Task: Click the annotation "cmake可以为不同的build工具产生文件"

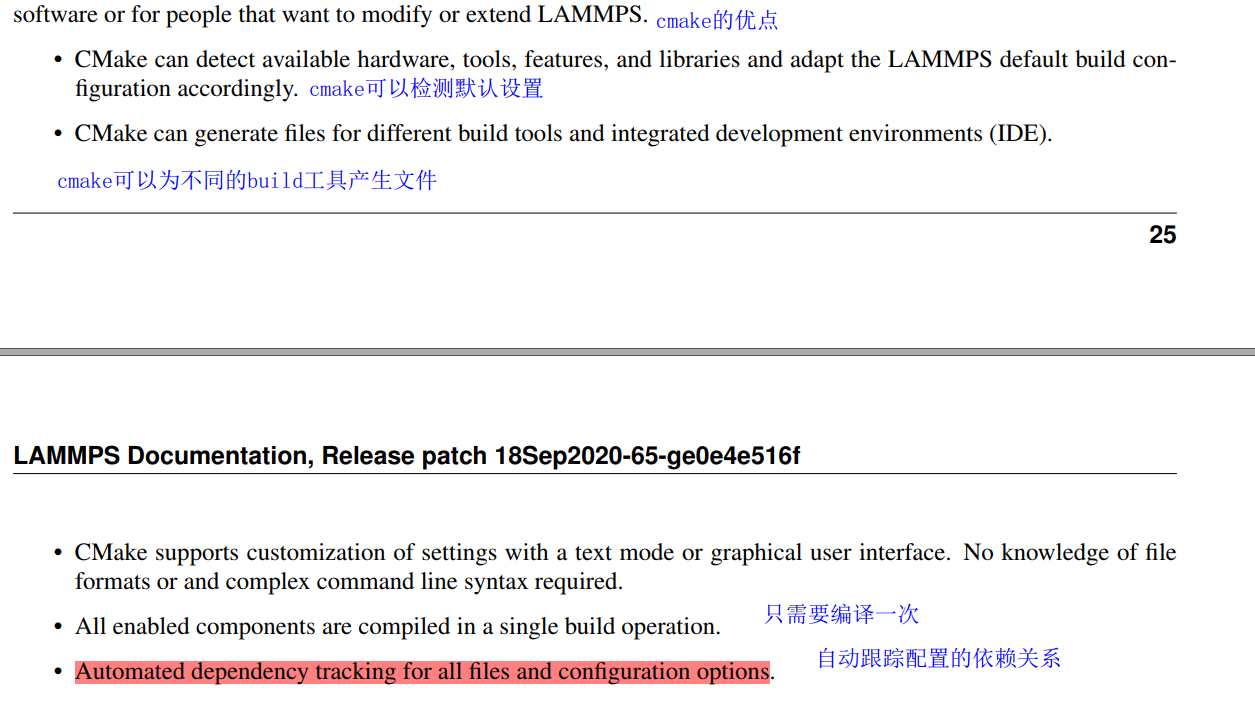Action: (248, 180)
